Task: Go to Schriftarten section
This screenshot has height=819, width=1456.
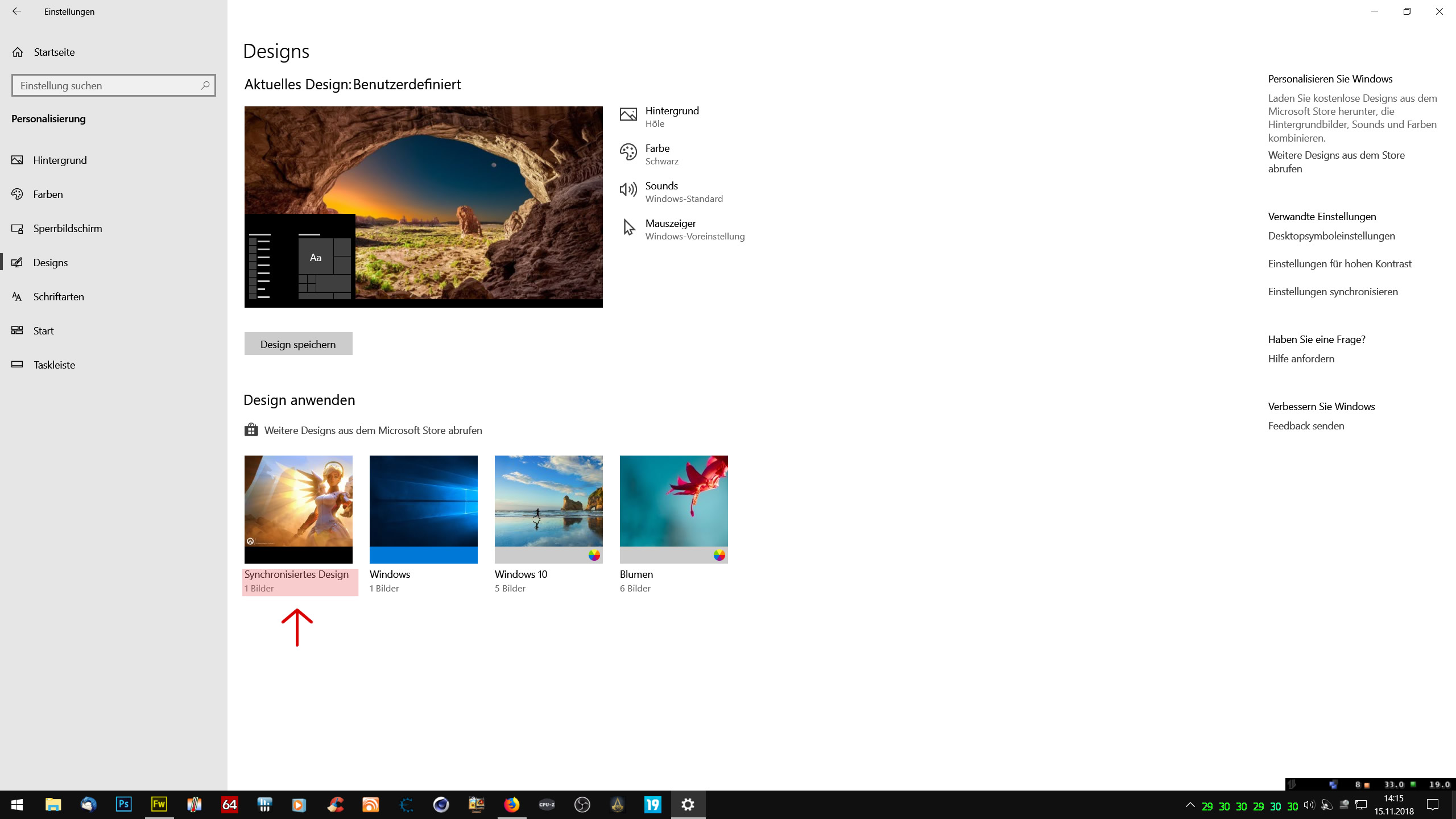Action: [x=58, y=297]
